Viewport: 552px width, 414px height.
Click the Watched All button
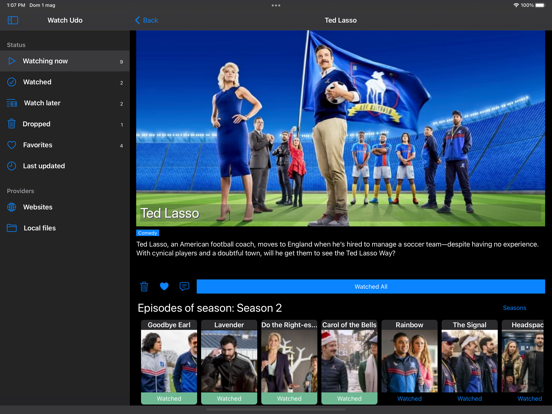[371, 287]
